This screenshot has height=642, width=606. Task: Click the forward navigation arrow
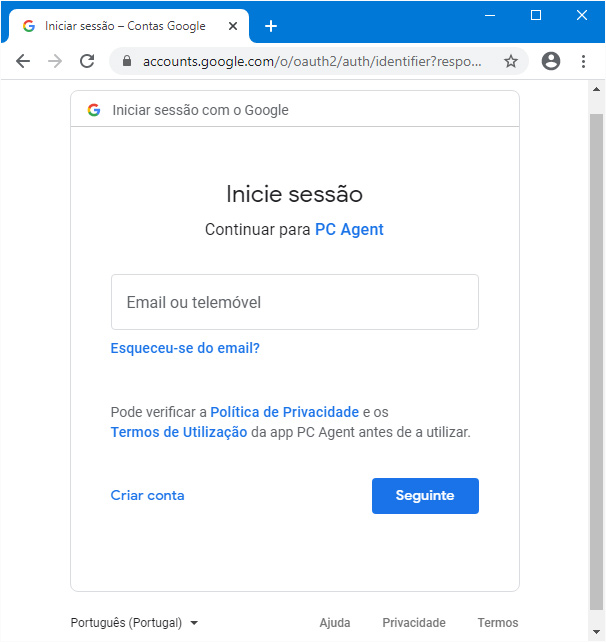pyautogui.click(x=55, y=61)
